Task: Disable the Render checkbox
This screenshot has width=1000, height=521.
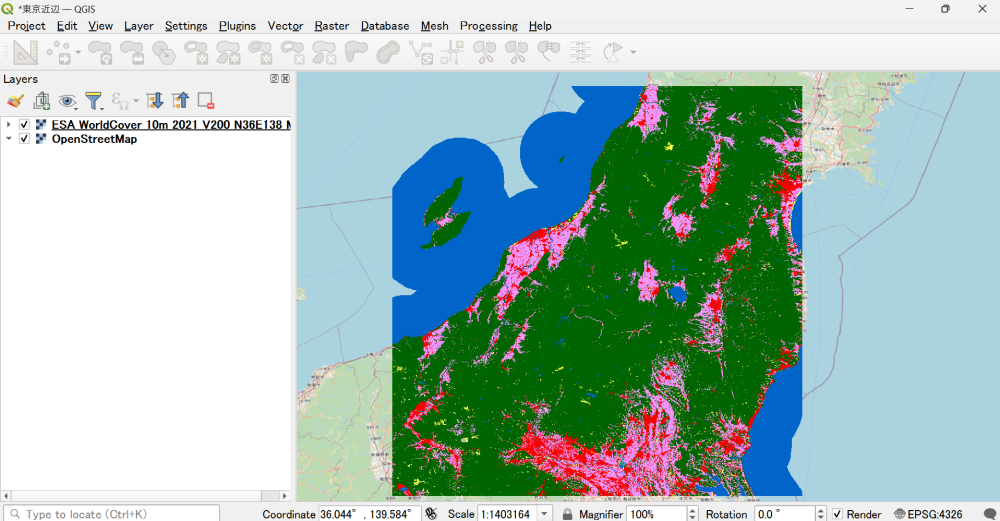Action: [x=838, y=514]
